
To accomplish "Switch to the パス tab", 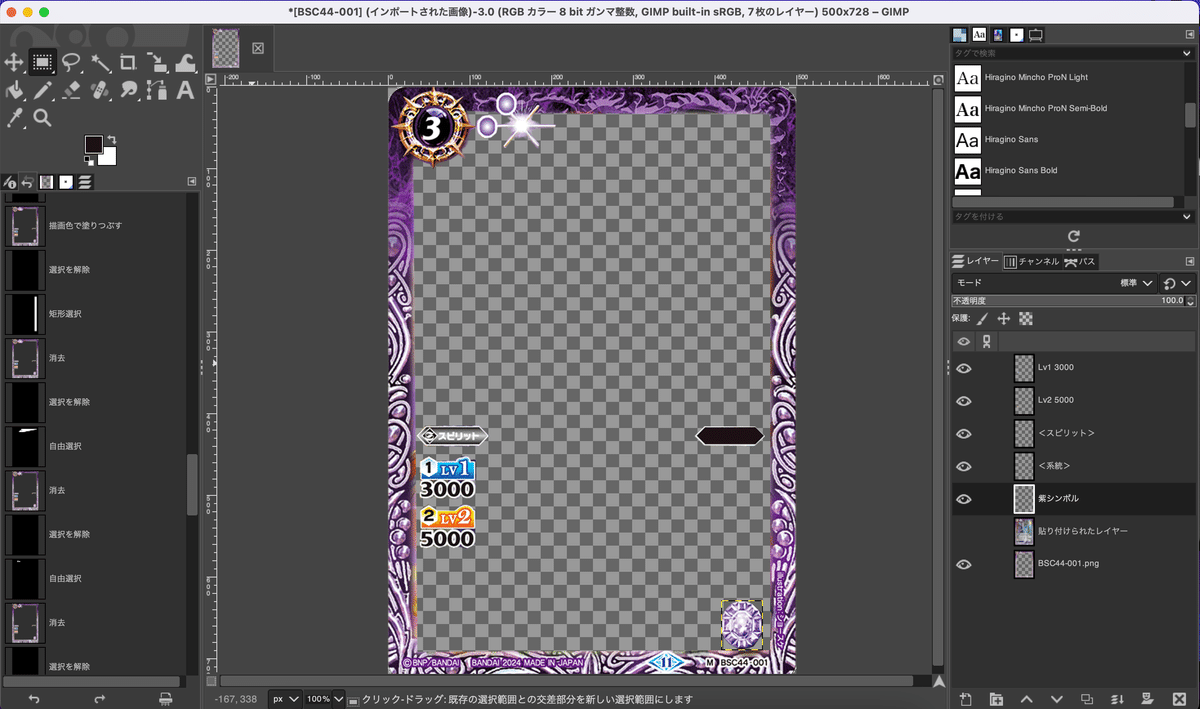I will (x=1080, y=261).
